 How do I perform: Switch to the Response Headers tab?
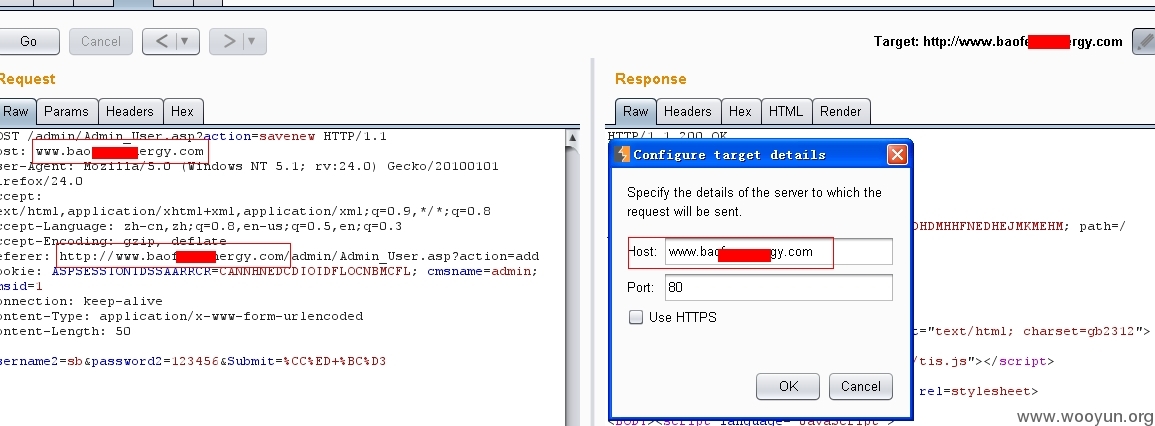click(x=687, y=111)
